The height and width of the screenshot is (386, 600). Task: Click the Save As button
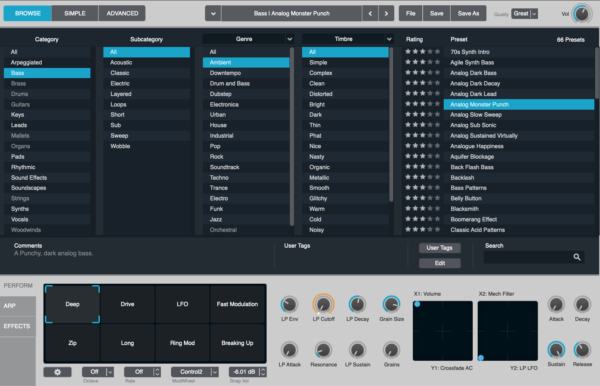click(x=468, y=13)
